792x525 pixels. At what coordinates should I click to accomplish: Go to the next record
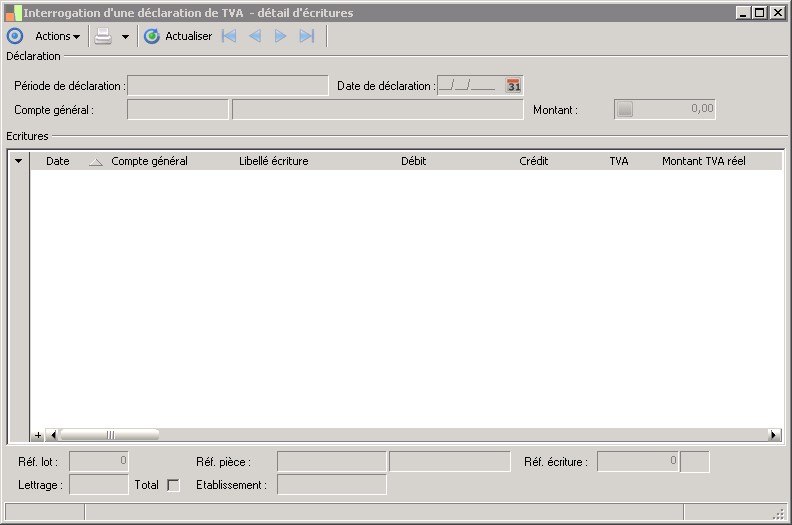tap(280, 36)
